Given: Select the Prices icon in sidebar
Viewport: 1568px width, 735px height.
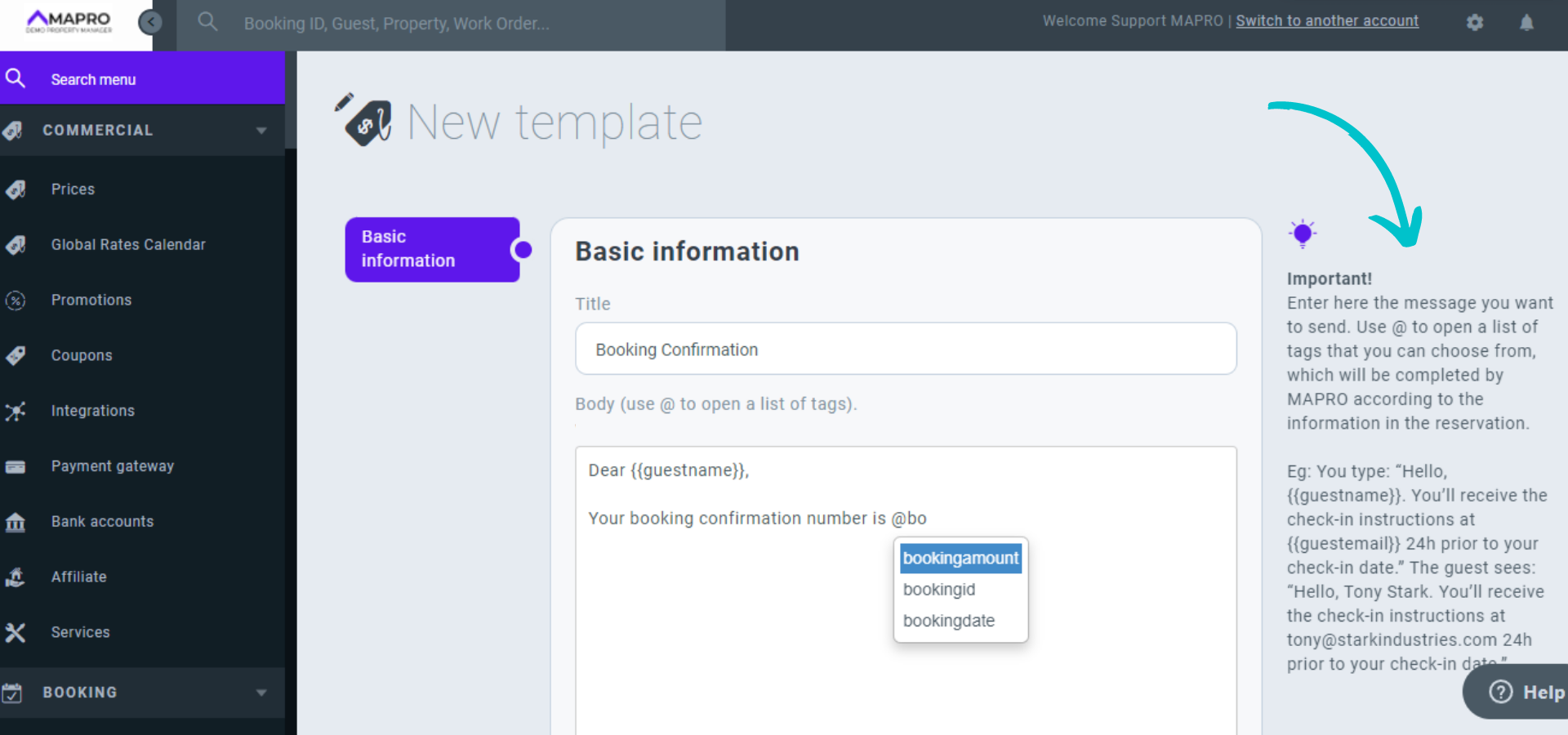Looking at the screenshot, I should click(x=16, y=189).
